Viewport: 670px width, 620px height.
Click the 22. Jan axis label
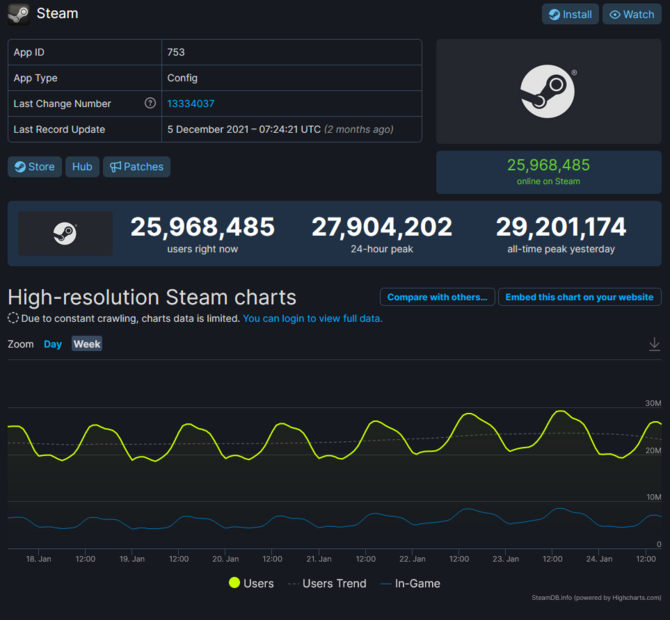[x=412, y=559]
